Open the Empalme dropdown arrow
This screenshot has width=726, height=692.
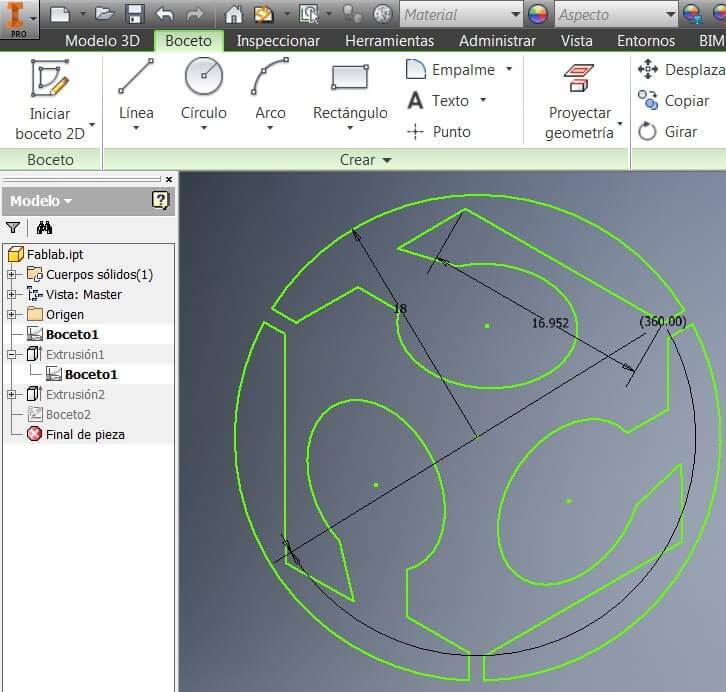coord(509,69)
